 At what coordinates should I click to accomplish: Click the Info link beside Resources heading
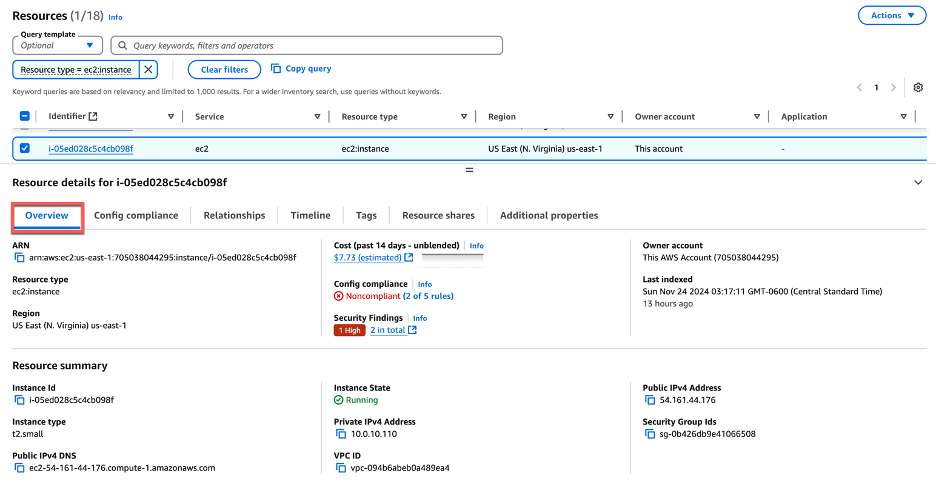pyautogui.click(x=115, y=17)
